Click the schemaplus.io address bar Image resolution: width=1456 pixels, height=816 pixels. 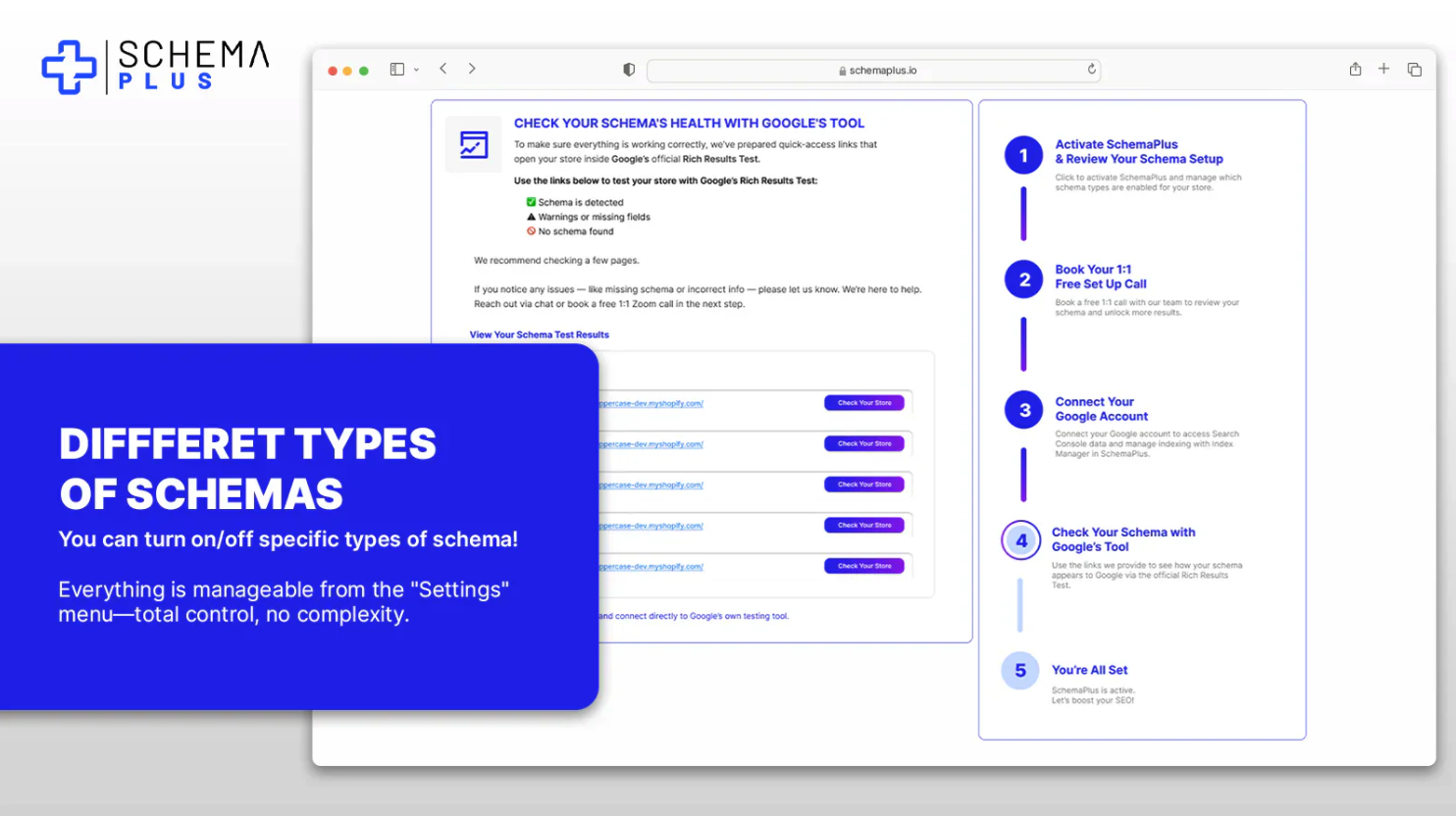point(873,71)
